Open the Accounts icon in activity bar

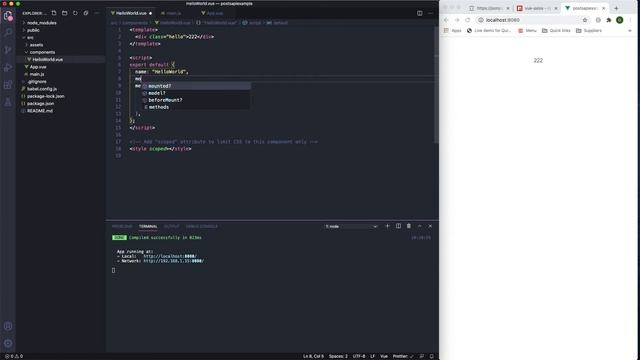8,326
